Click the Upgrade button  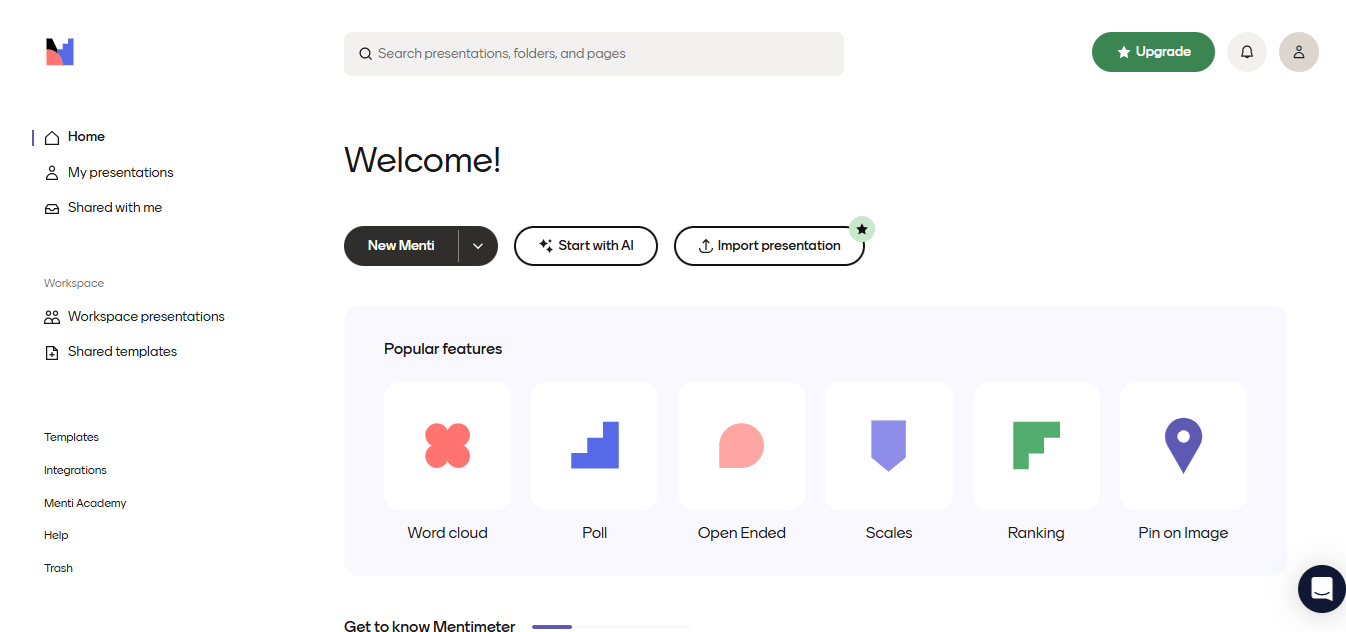click(x=1153, y=52)
